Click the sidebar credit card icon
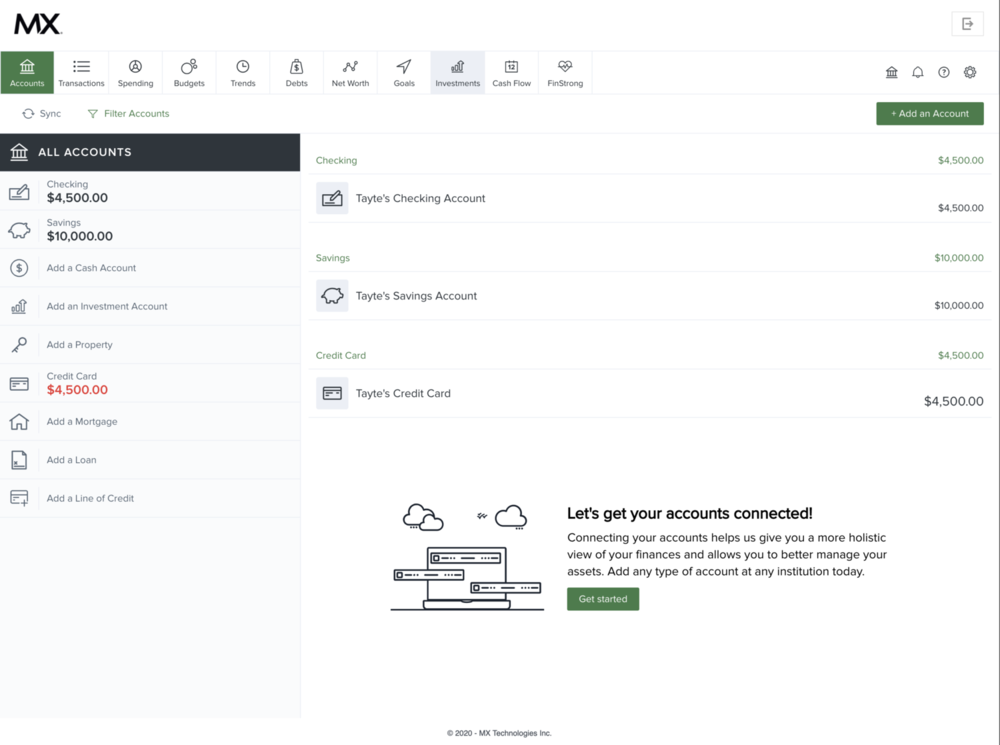This screenshot has width=1000, height=745. point(19,384)
